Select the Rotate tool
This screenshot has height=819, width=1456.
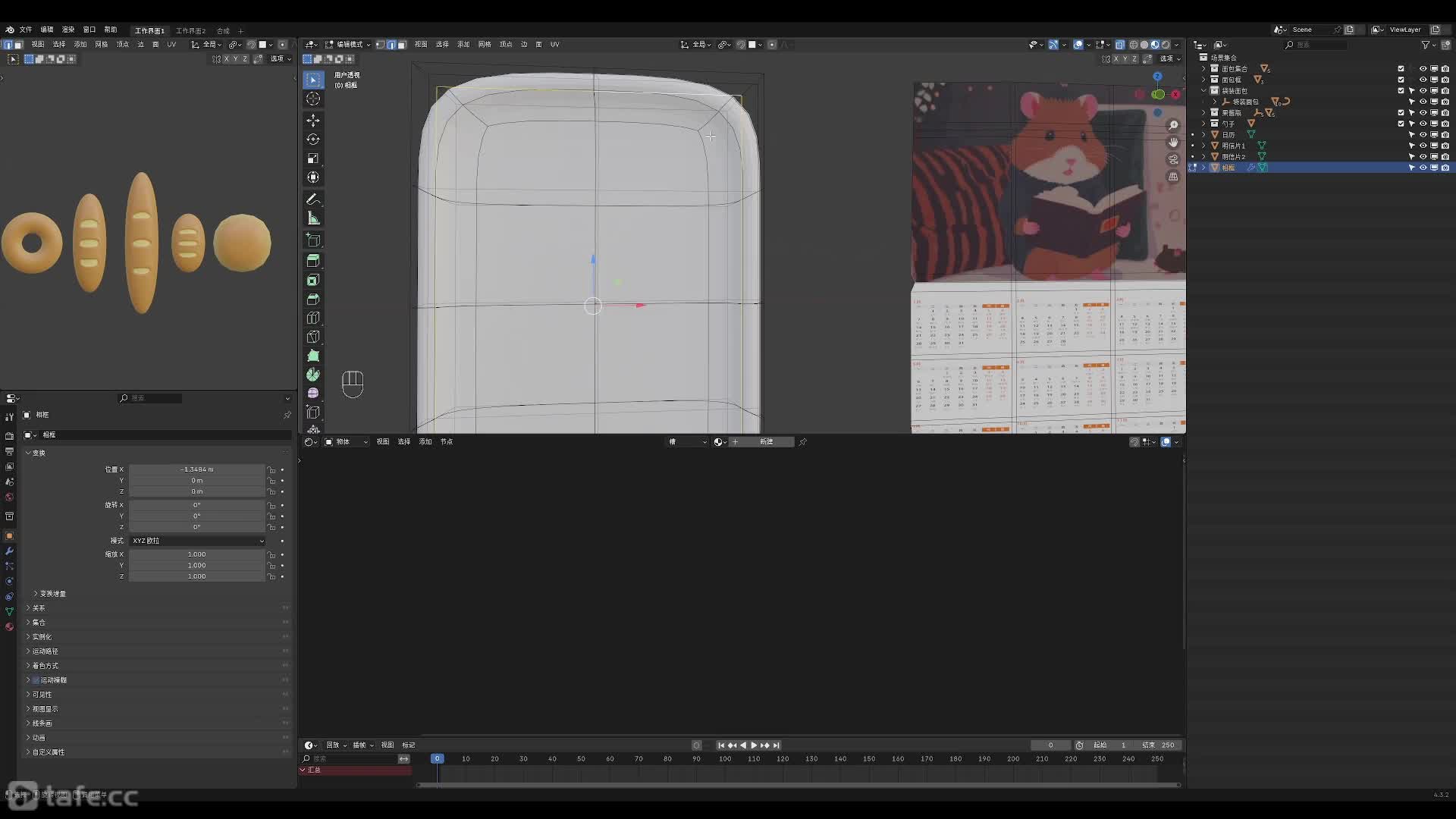[313, 140]
